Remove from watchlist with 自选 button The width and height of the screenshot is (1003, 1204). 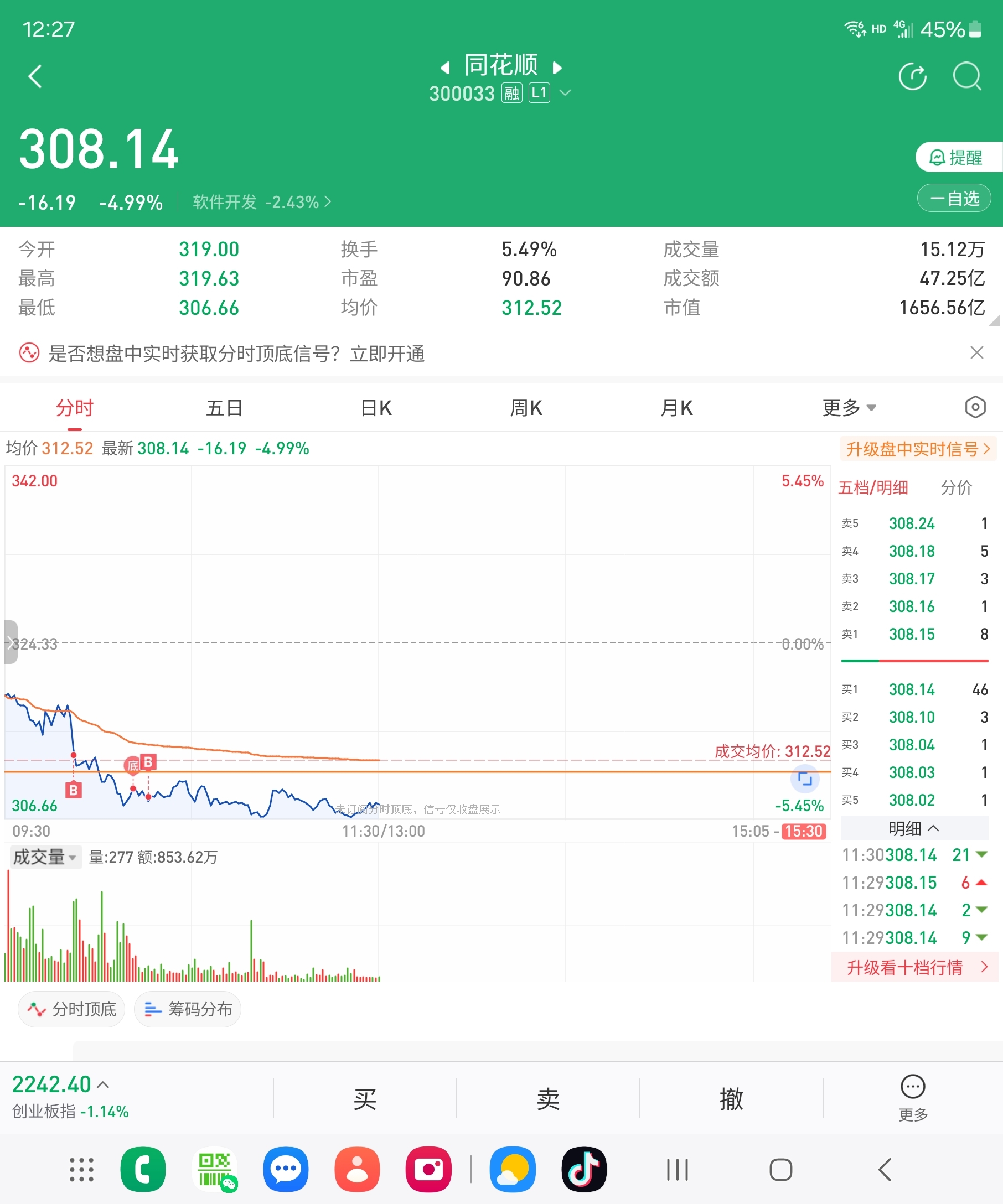point(954,199)
